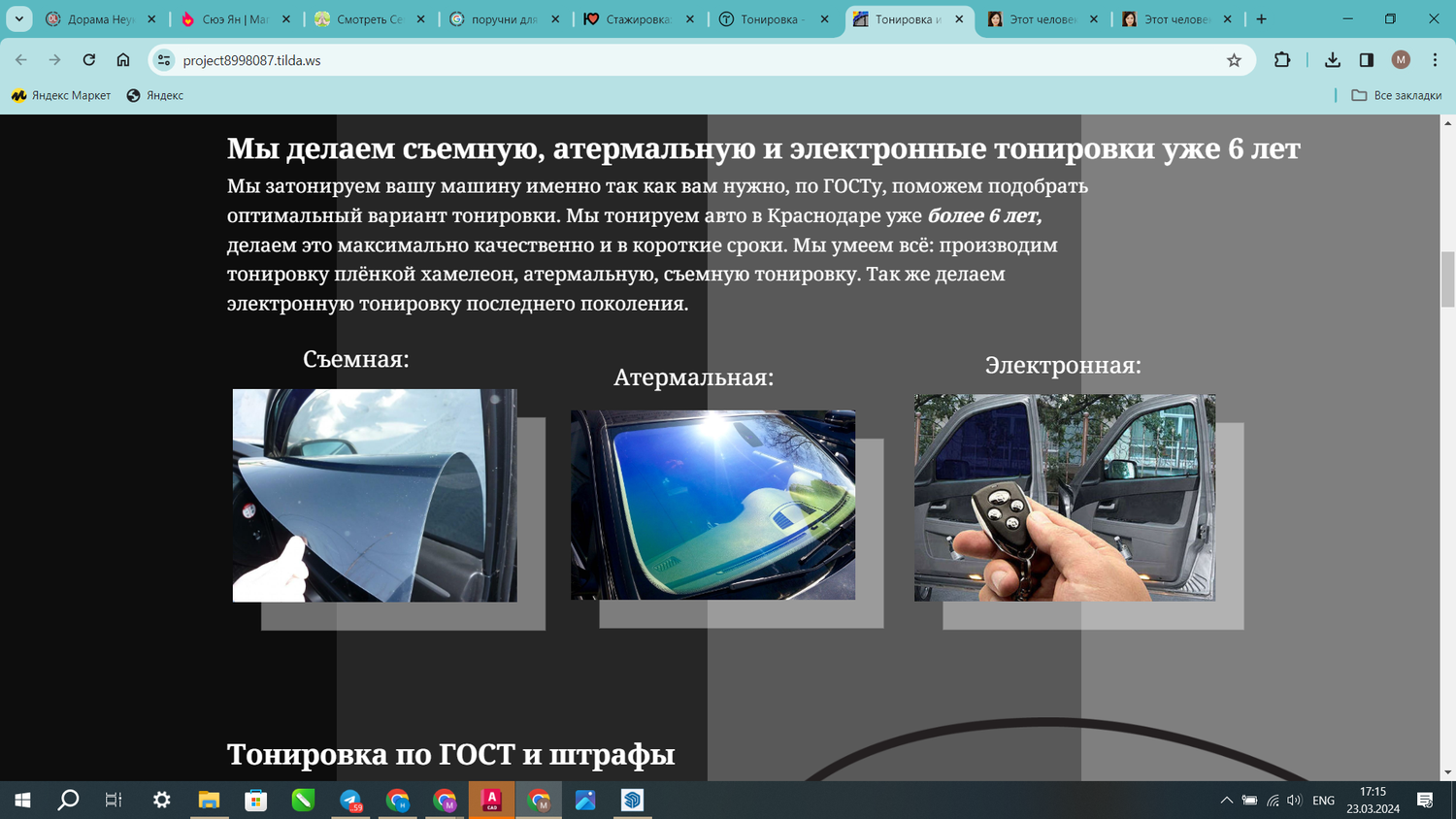Open the 'Все закладки' bookmarks folder
Image resolution: width=1456 pixels, height=819 pixels.
(1397, 95)
